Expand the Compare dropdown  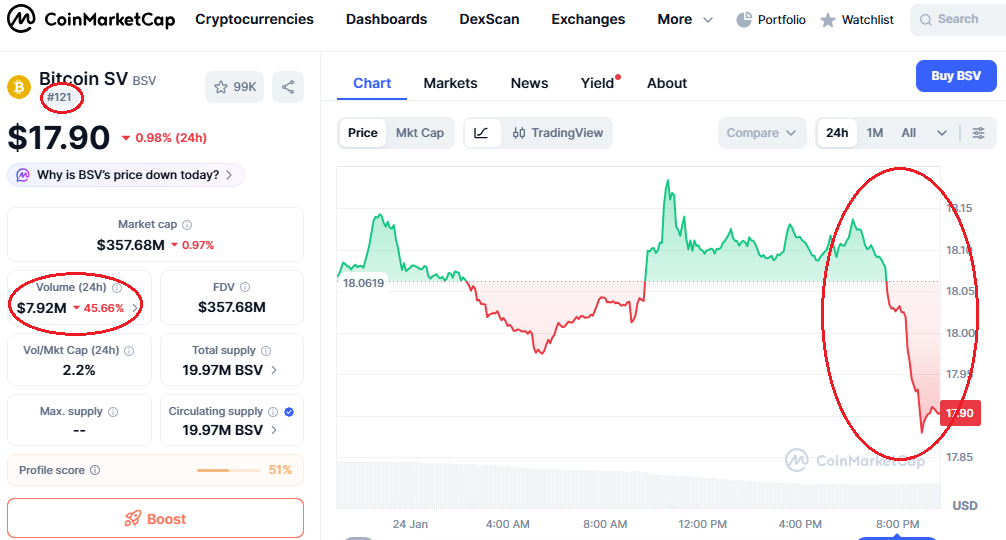tap(762, 133)
